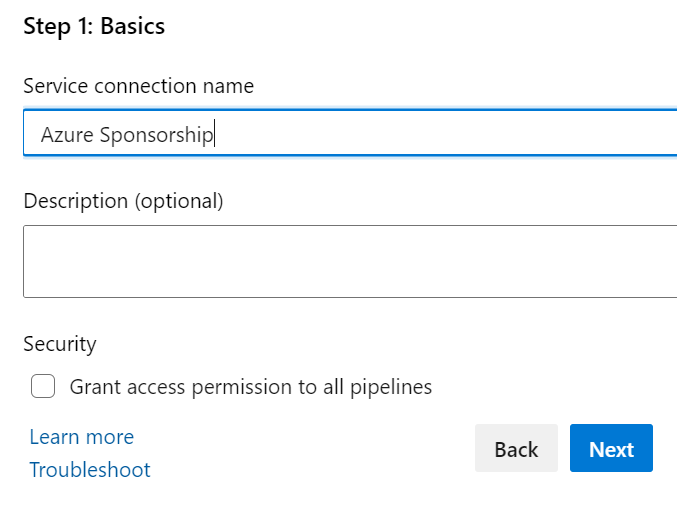
Task: Click the Security section heading
Action: pyautogui.click(x=60, y=344)
